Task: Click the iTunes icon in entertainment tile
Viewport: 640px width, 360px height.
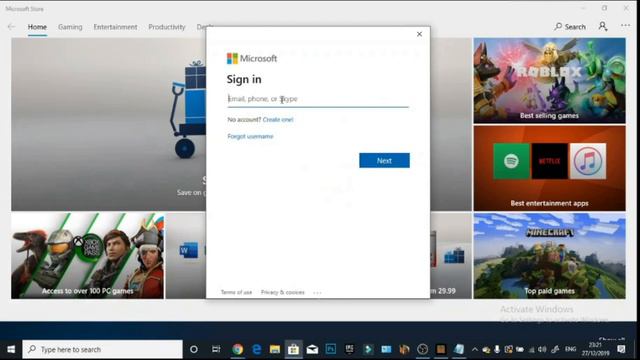Action: point(588,161)
